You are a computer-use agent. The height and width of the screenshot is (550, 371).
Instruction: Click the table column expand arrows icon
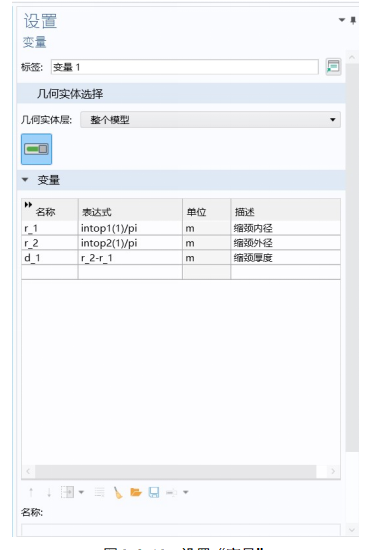[x=28, y=204]
